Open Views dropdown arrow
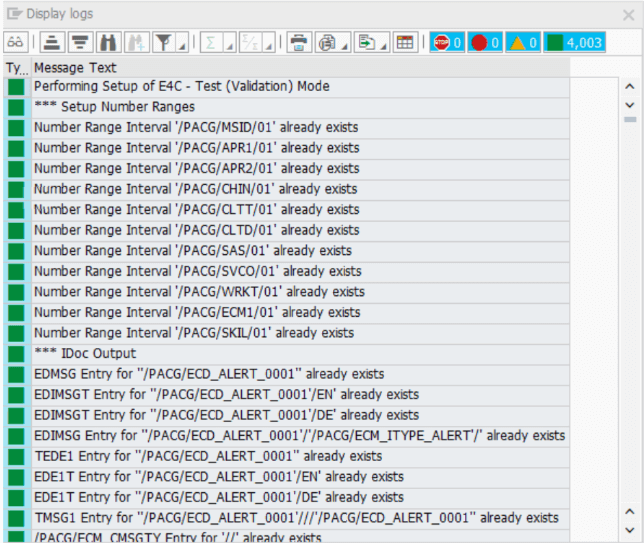The width and height of the screenshot is (644, 543). click(345, 42)
